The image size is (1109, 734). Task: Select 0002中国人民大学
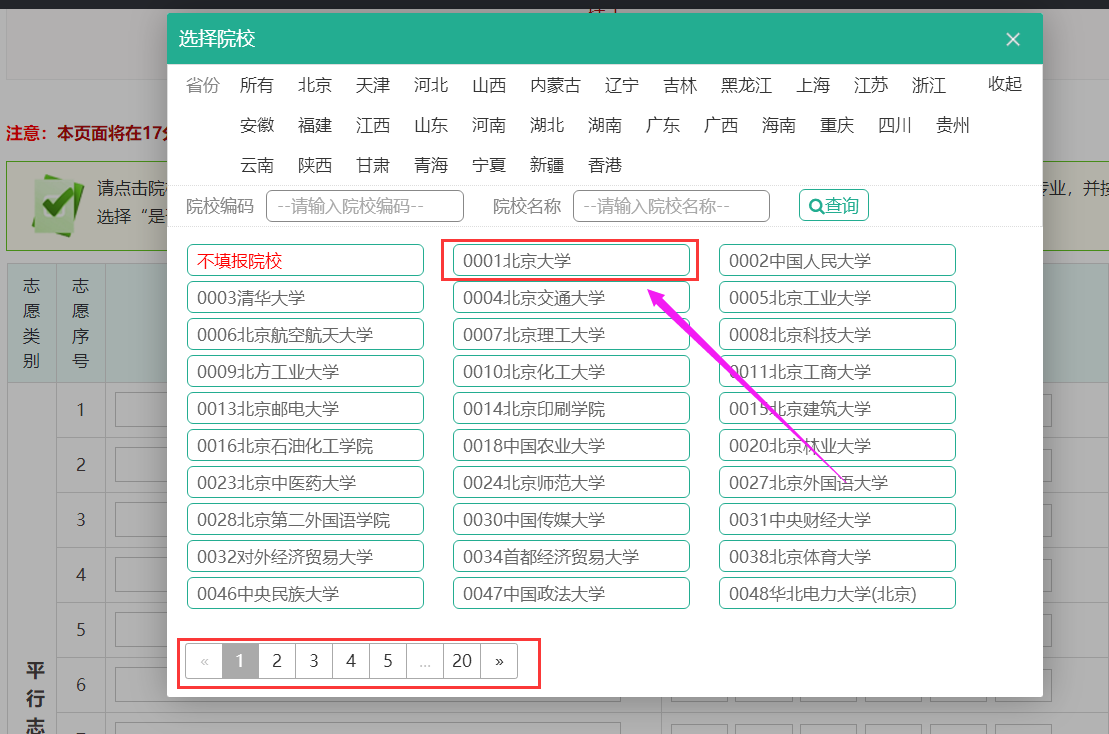(837, 260)
